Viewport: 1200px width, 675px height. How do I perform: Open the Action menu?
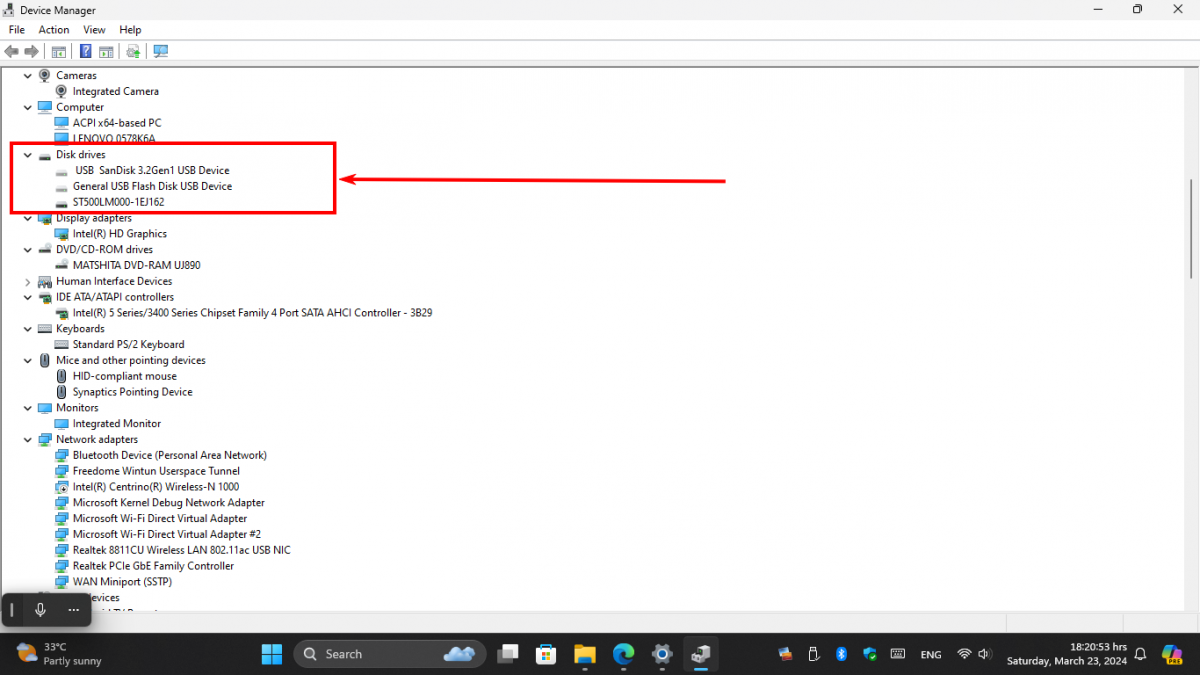(x=54, y=30)
